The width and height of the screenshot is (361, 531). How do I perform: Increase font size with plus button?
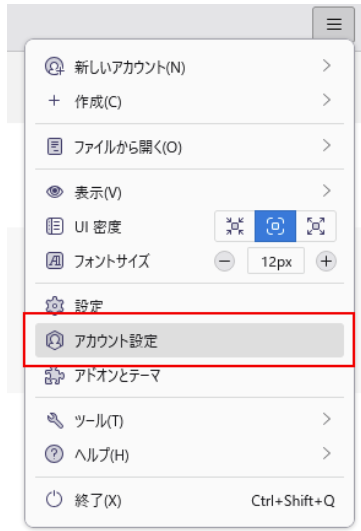click(x=326, y=261)
